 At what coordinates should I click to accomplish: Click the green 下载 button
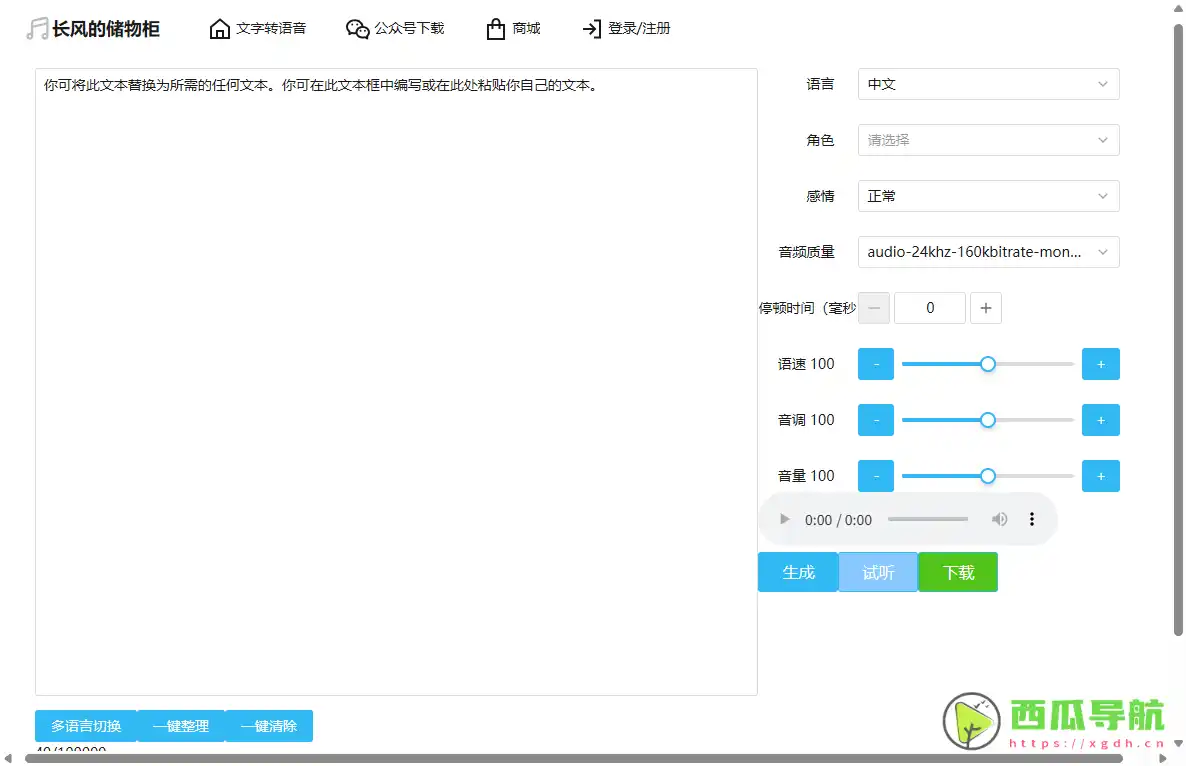(x=958, y=572)
